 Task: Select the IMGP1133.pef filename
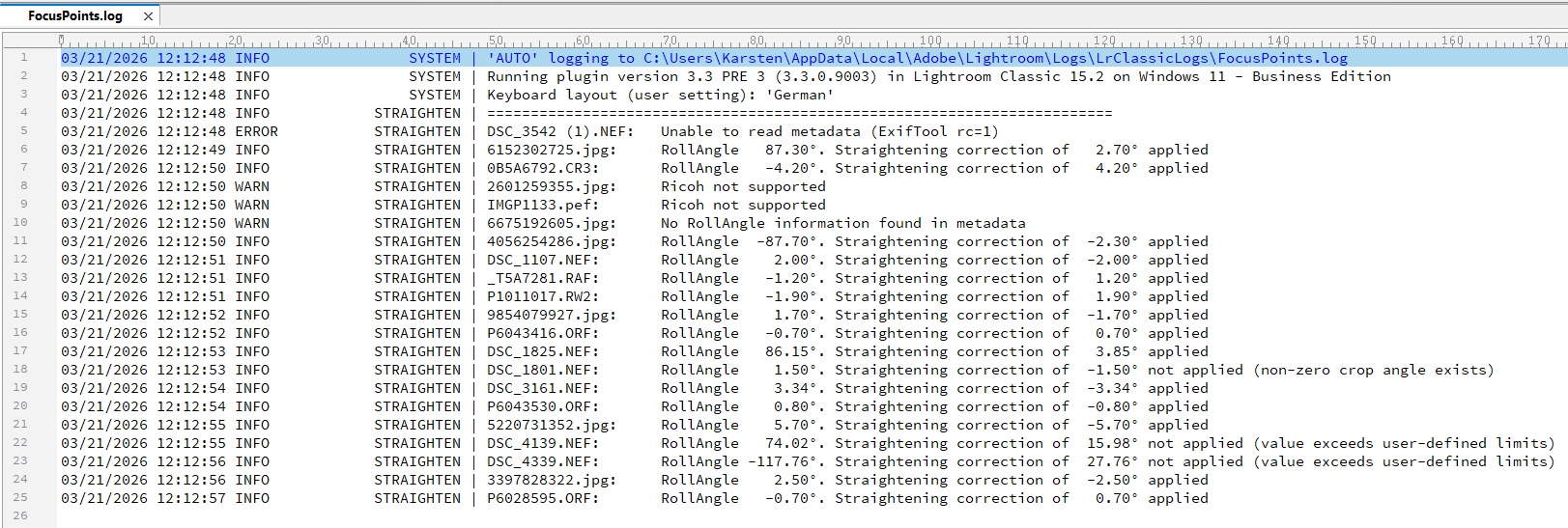click(x=542, y=205)
